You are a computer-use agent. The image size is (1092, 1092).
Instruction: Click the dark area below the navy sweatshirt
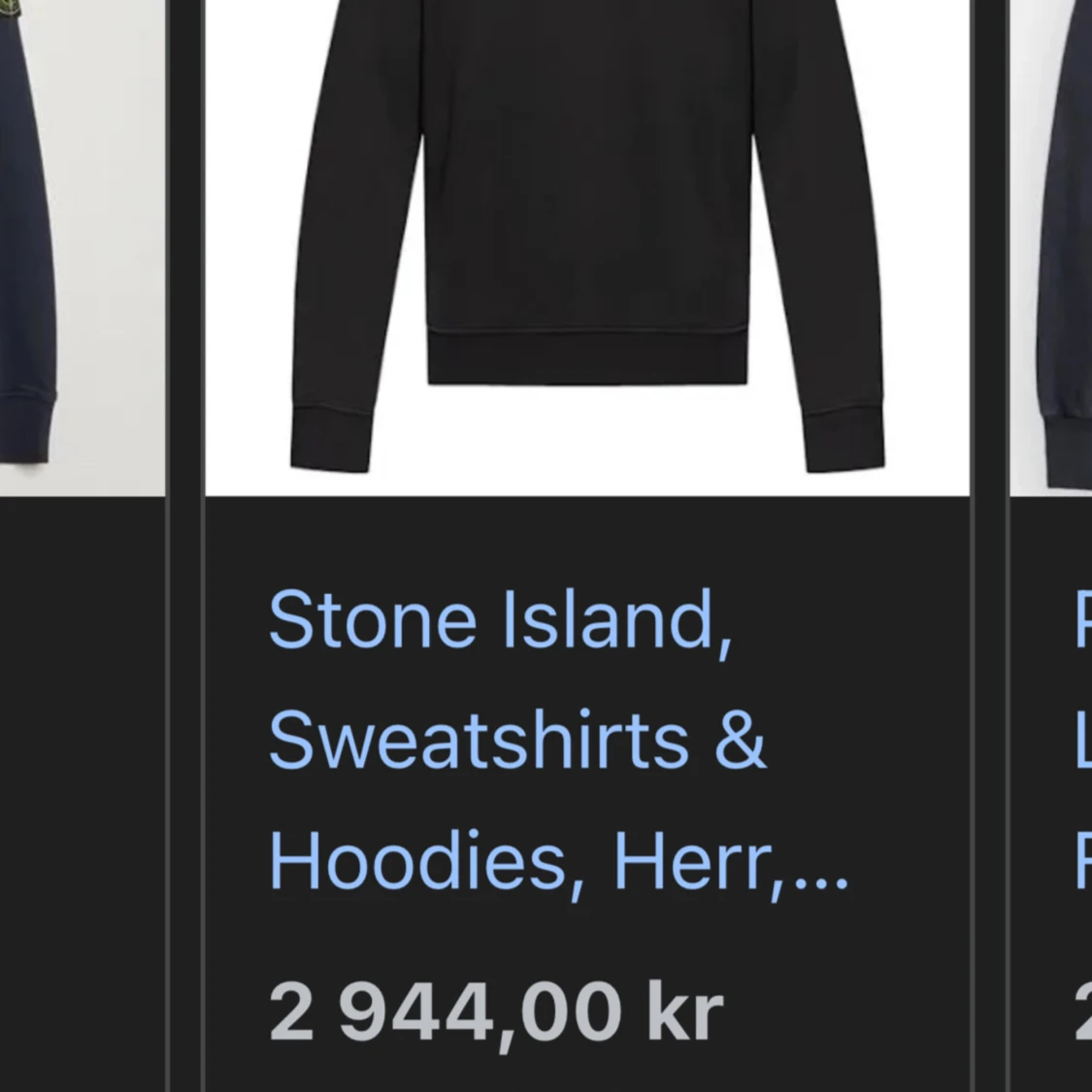point(83,794)
